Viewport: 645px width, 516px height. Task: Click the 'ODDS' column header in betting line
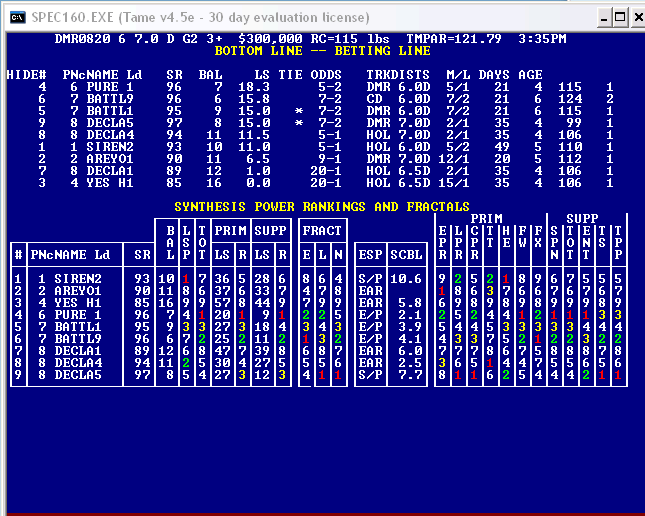point(326,75)
